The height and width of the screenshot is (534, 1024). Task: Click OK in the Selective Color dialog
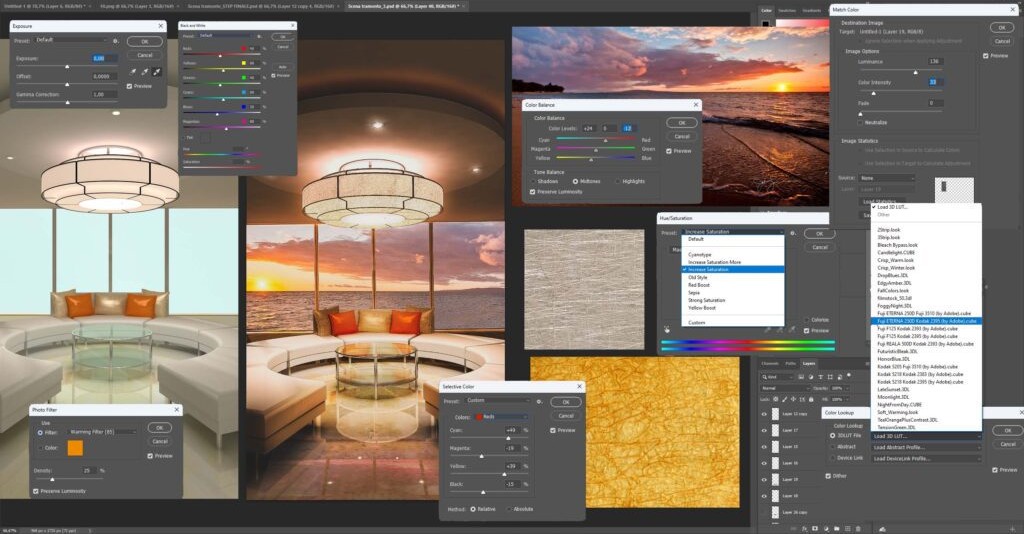click(x=566, y=402)
